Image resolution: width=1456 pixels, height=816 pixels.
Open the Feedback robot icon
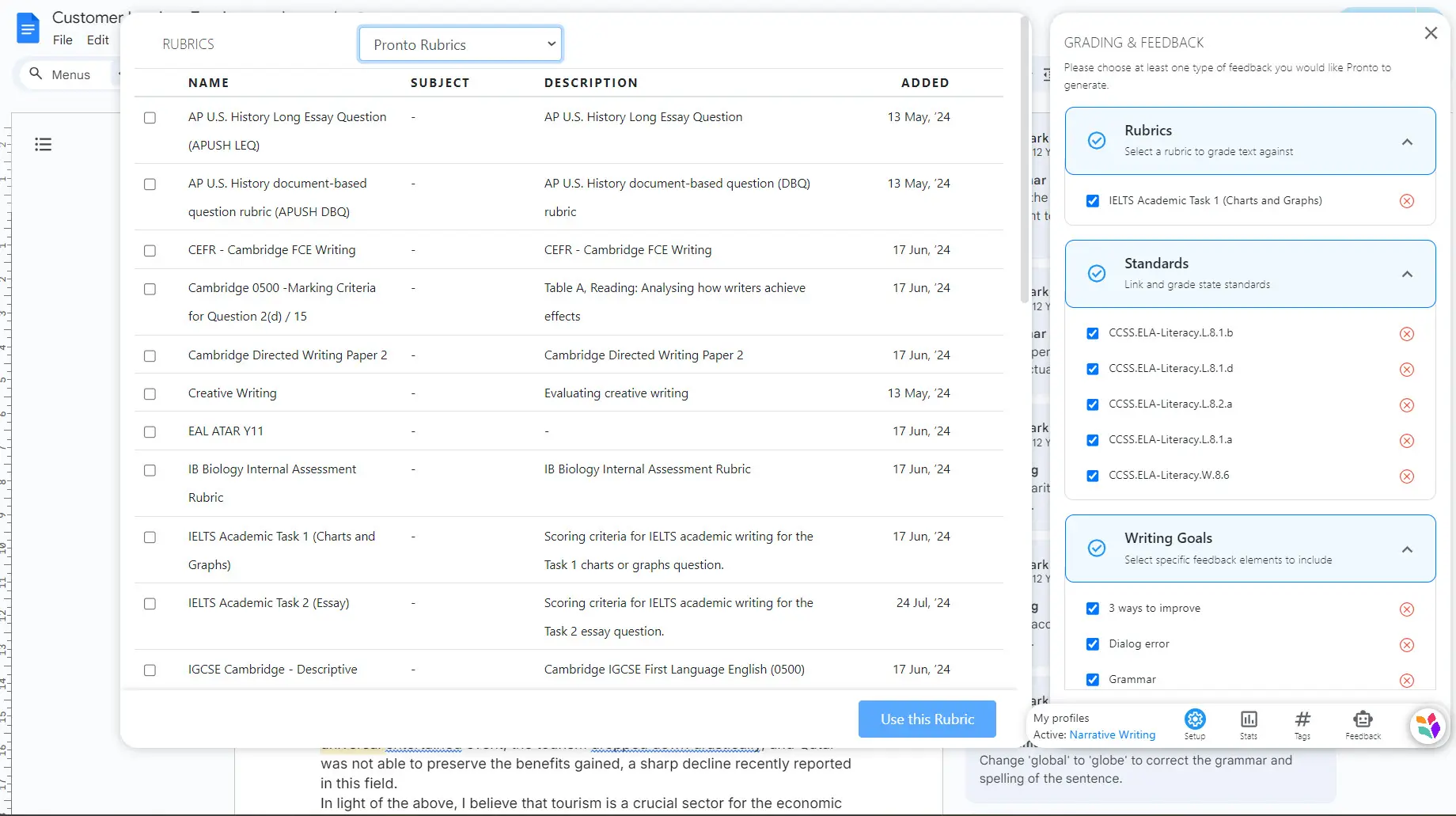coord(1363,720)
